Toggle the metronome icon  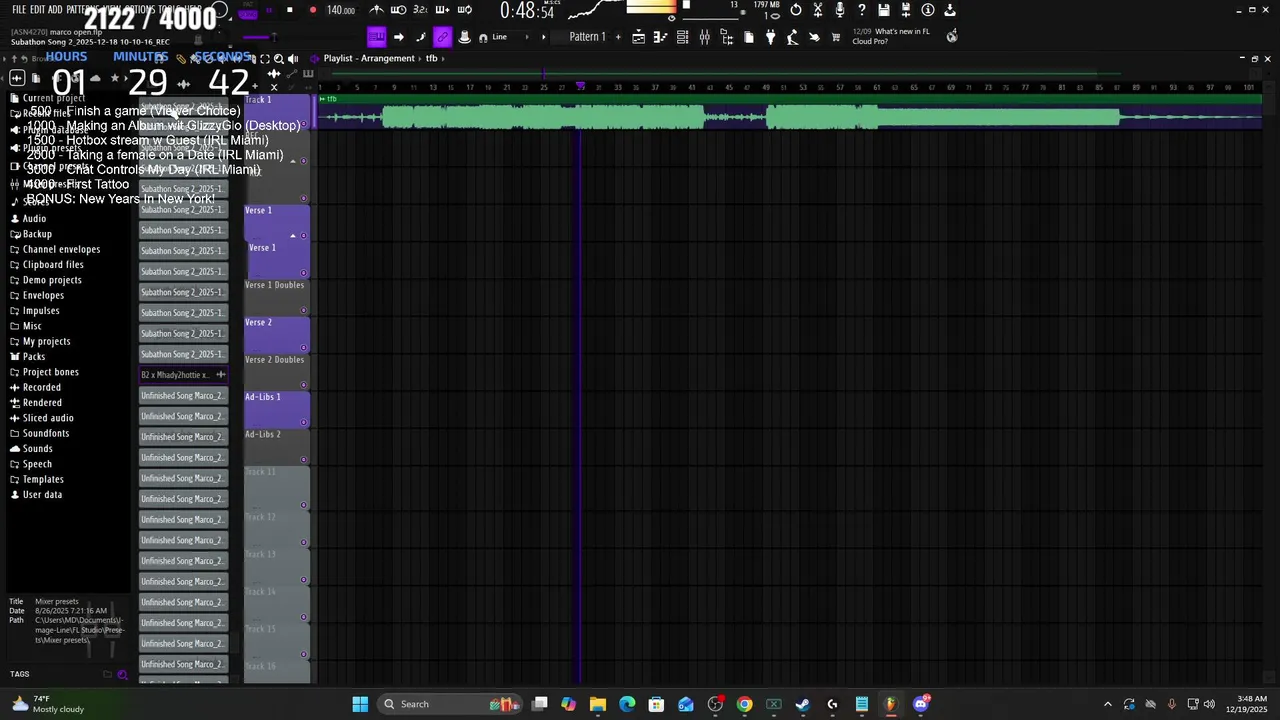[376, 10]
